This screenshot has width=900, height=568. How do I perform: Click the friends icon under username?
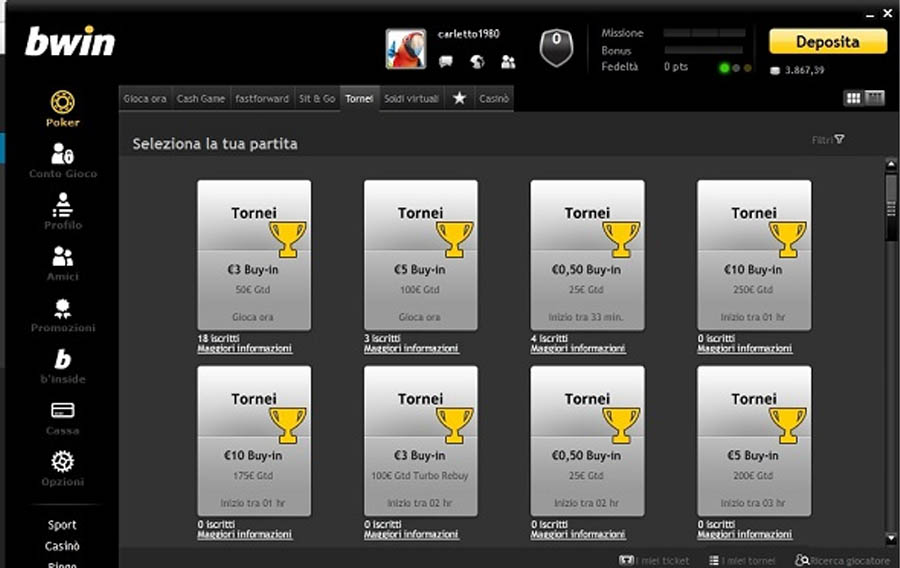coord(508,61)
